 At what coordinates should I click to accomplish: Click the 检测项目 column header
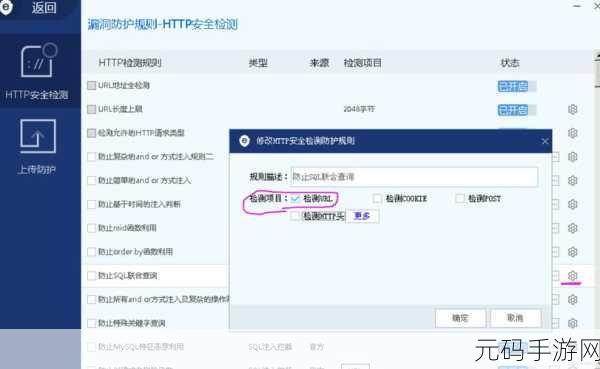(362, 63)
